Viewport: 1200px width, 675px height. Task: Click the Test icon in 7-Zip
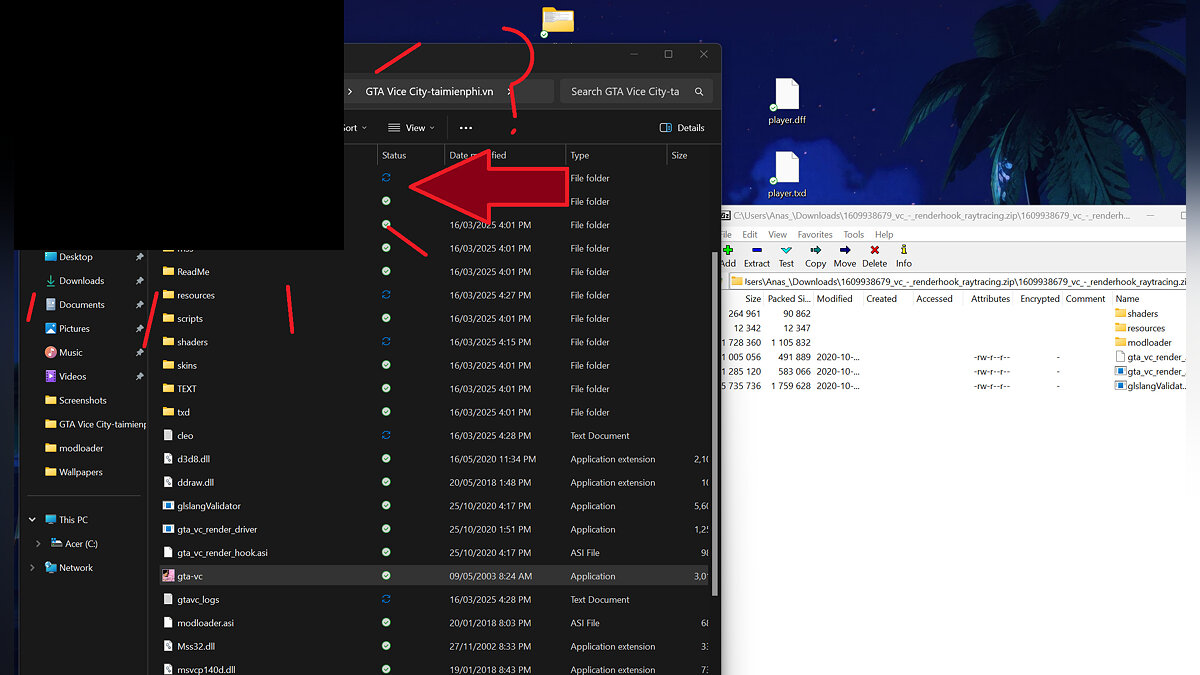[x=786, y=250]
